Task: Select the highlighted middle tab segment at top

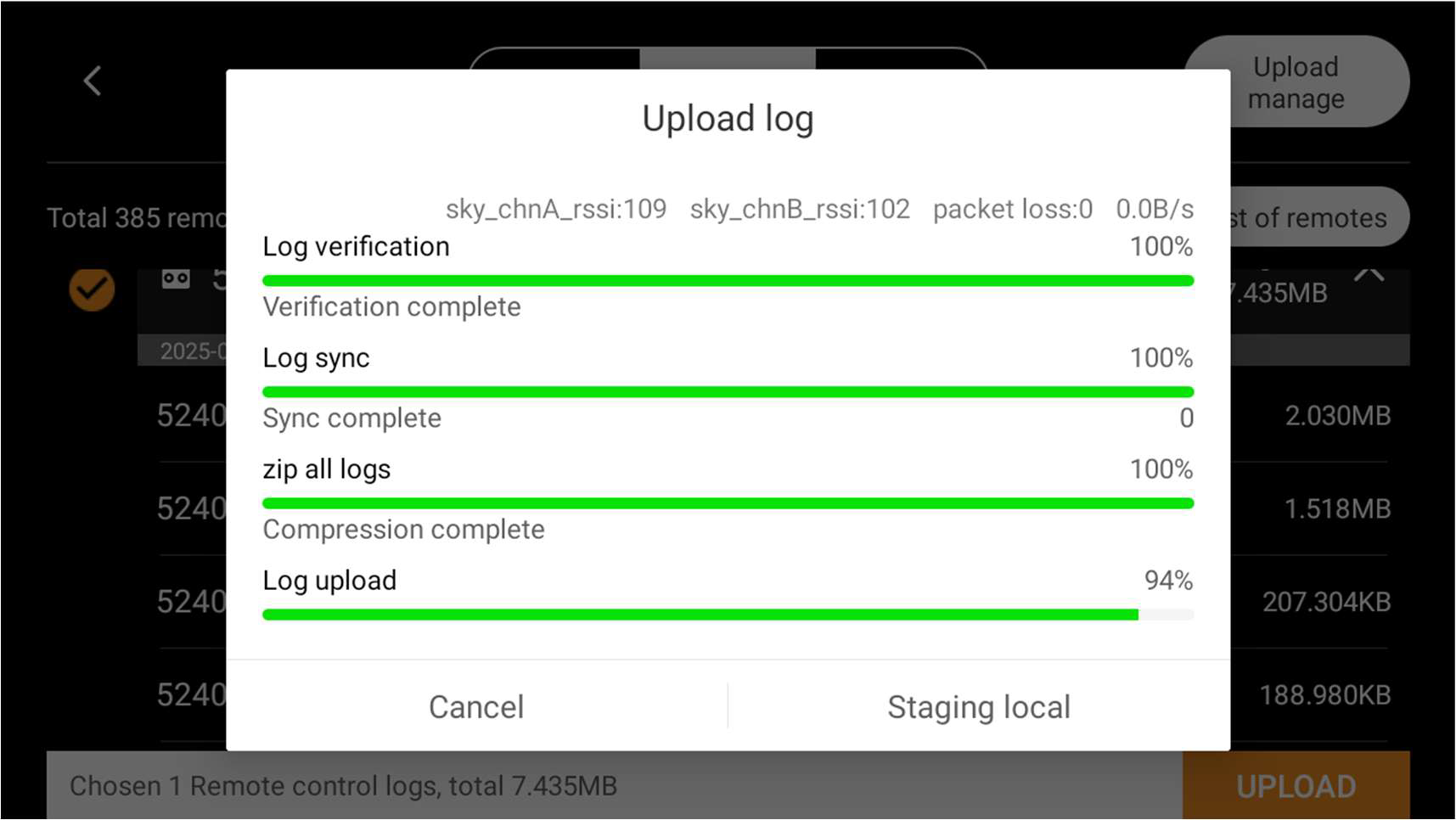Action: [728, 59]
